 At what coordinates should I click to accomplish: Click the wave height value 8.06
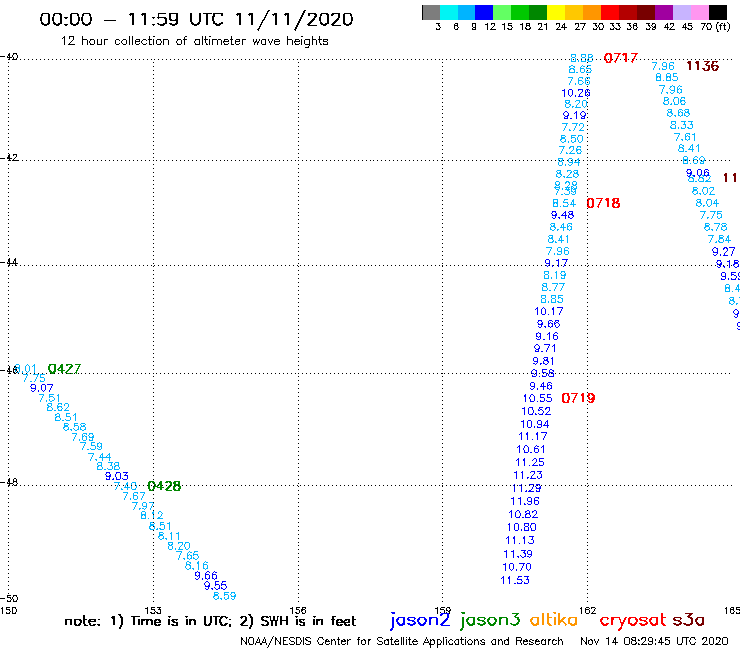tap(674, 101)
